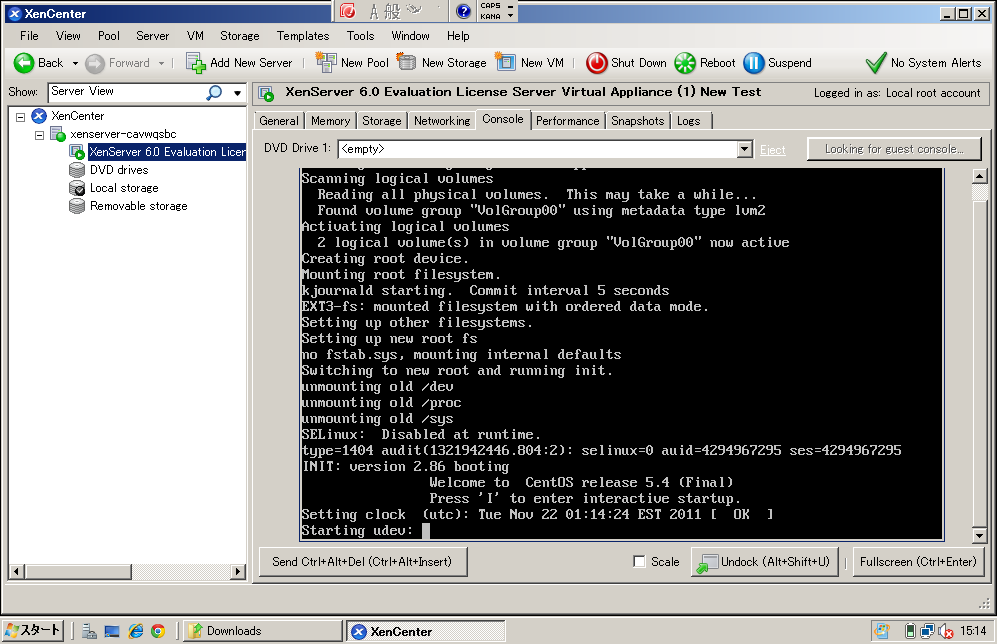This screenshot has height=644, width=997.
Task: Switch to the Performance tab
Action: 567,121
